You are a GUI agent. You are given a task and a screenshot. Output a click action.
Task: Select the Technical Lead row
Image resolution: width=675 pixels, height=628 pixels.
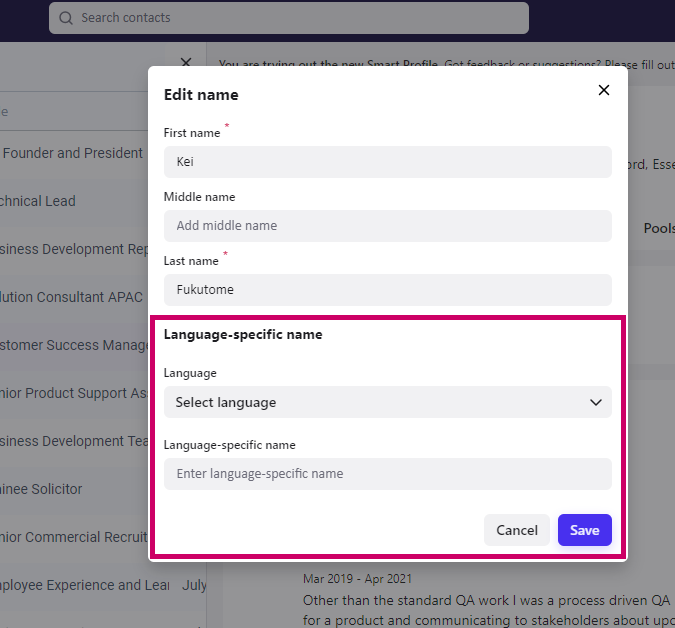coord(74,201)
